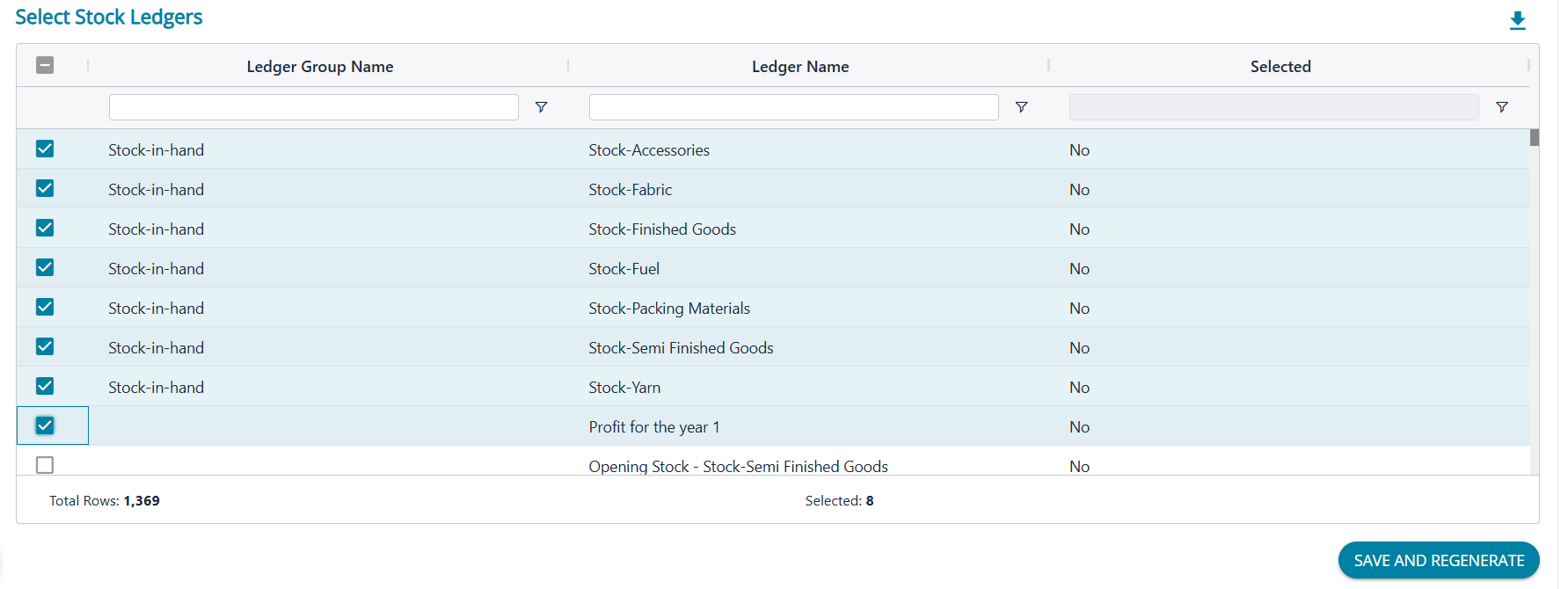Screen dimensions: 1568x589
Task: Open filter menu for Ledger Group Name
Action: pos(542,107)
